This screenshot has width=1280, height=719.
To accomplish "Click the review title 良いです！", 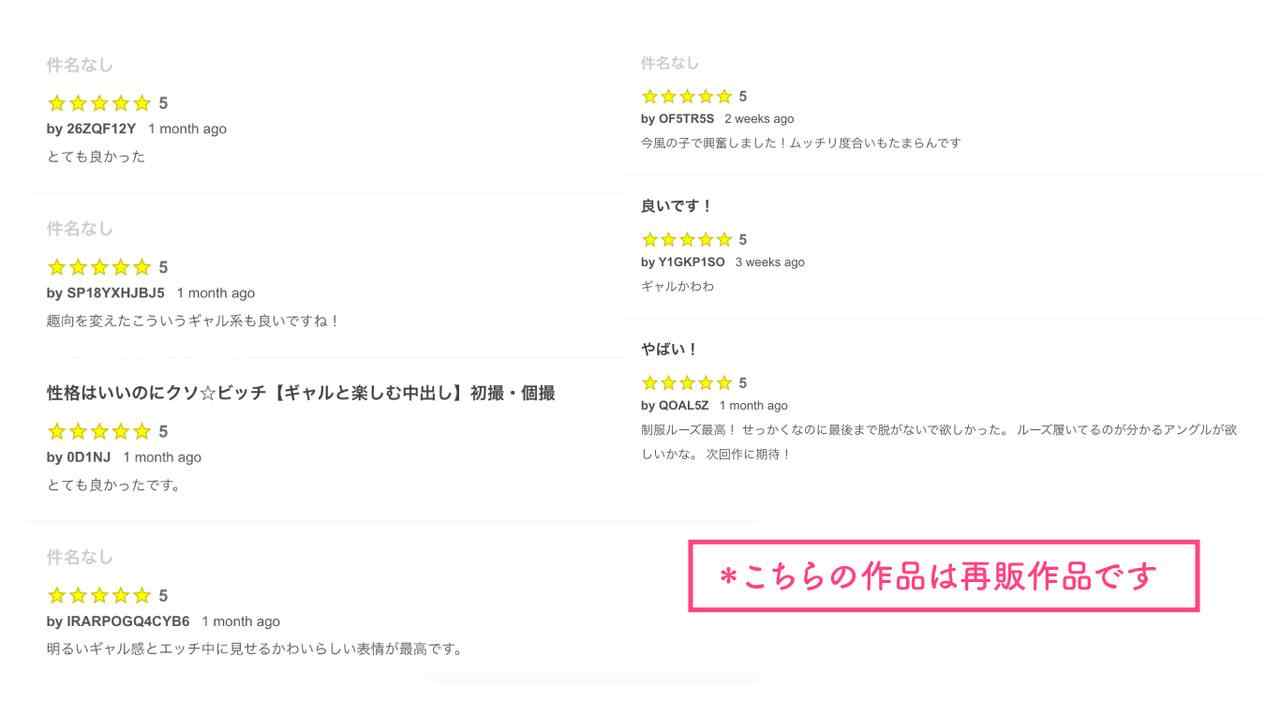I will tap(676, 206).
